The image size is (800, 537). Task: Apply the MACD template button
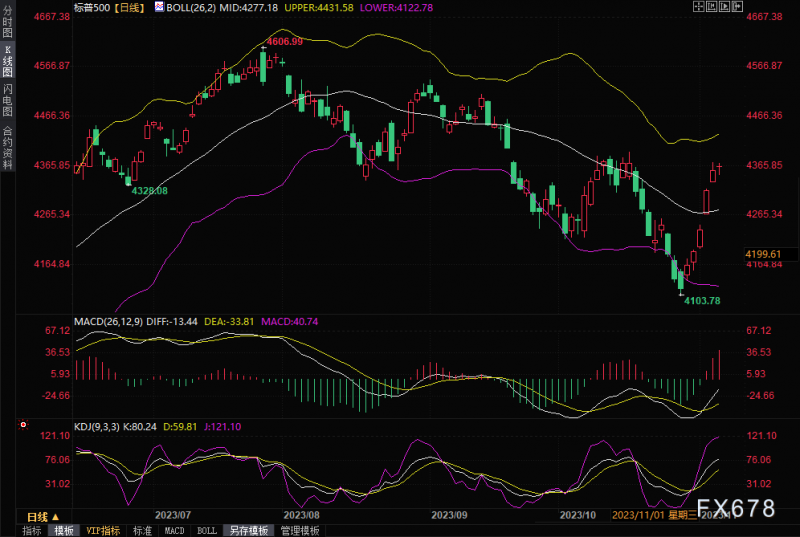coord(174,530)
